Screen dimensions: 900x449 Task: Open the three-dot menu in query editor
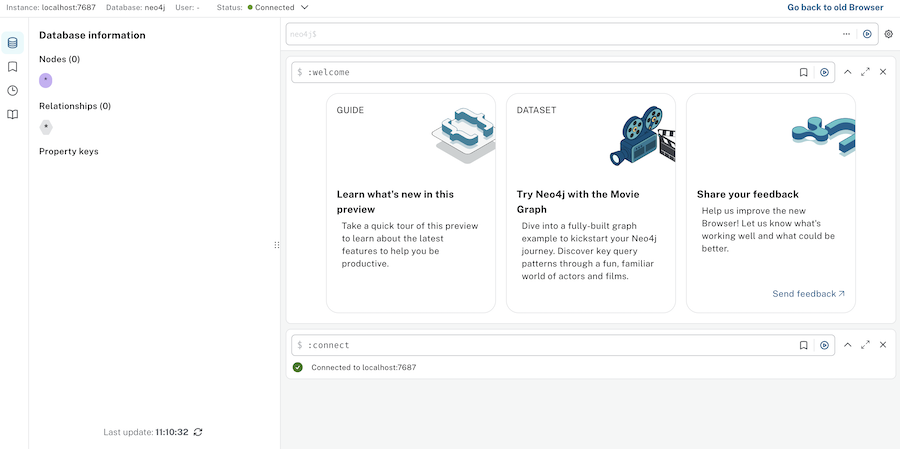point(847,34)
